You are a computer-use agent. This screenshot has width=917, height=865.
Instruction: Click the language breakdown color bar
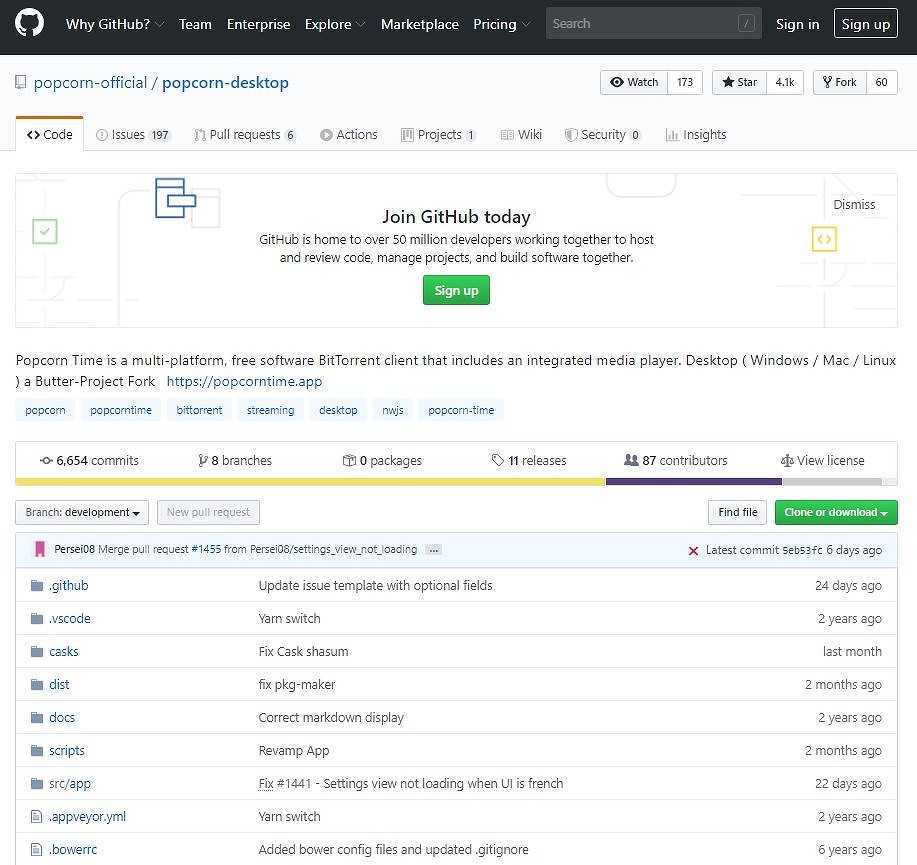coord(456,482)
